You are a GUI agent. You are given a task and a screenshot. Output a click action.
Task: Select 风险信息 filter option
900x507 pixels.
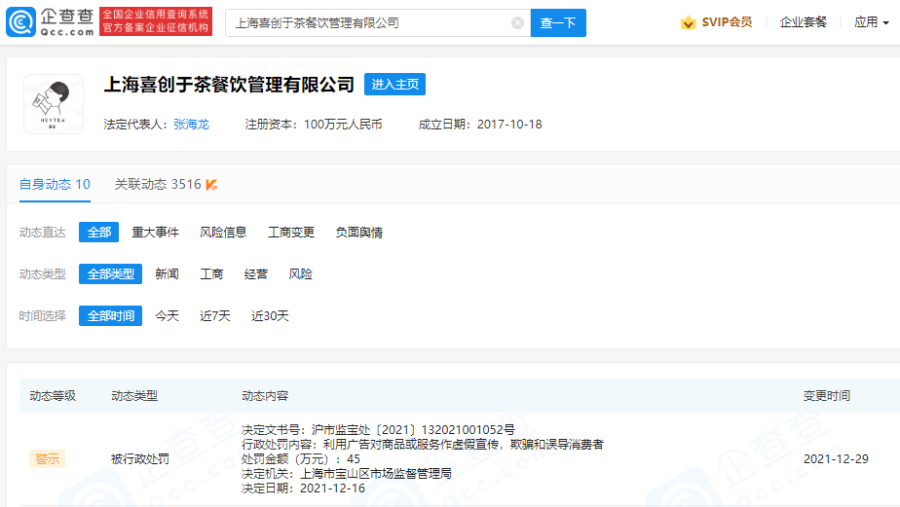[223, 232]
